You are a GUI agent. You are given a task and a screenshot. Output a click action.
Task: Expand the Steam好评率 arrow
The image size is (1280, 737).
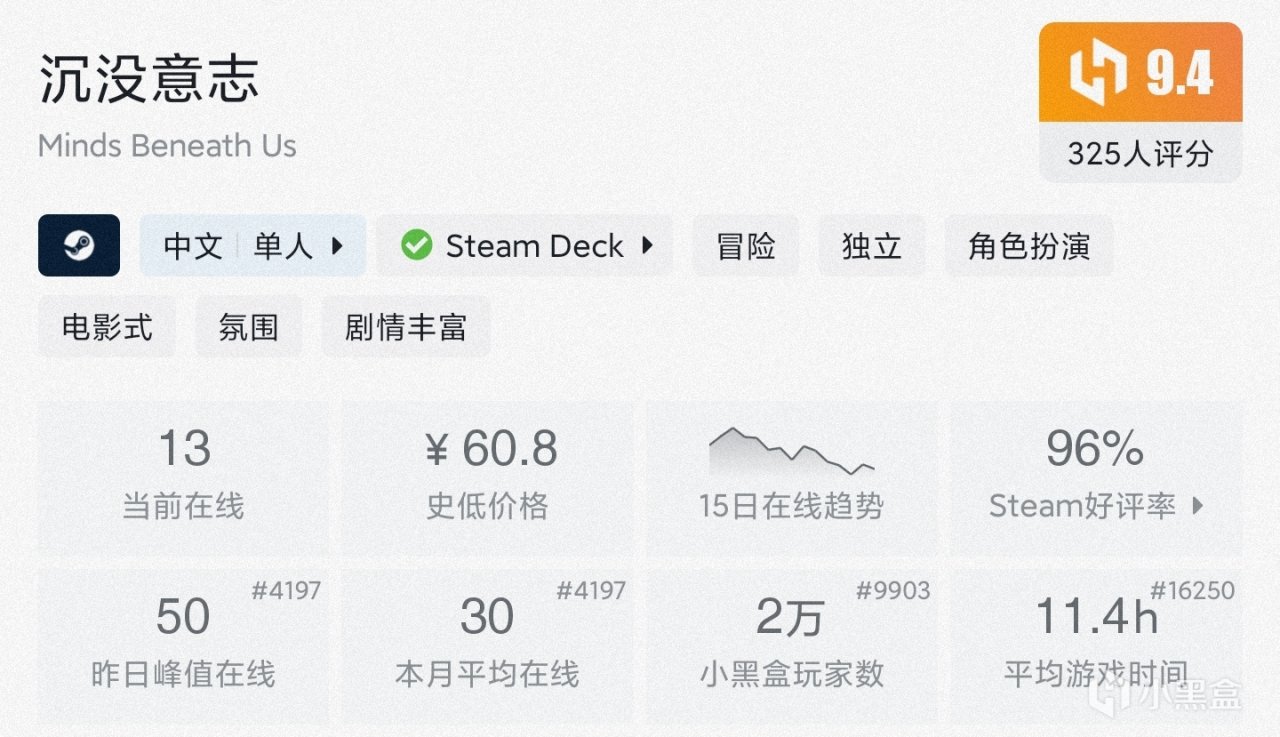coord(1198,506)
